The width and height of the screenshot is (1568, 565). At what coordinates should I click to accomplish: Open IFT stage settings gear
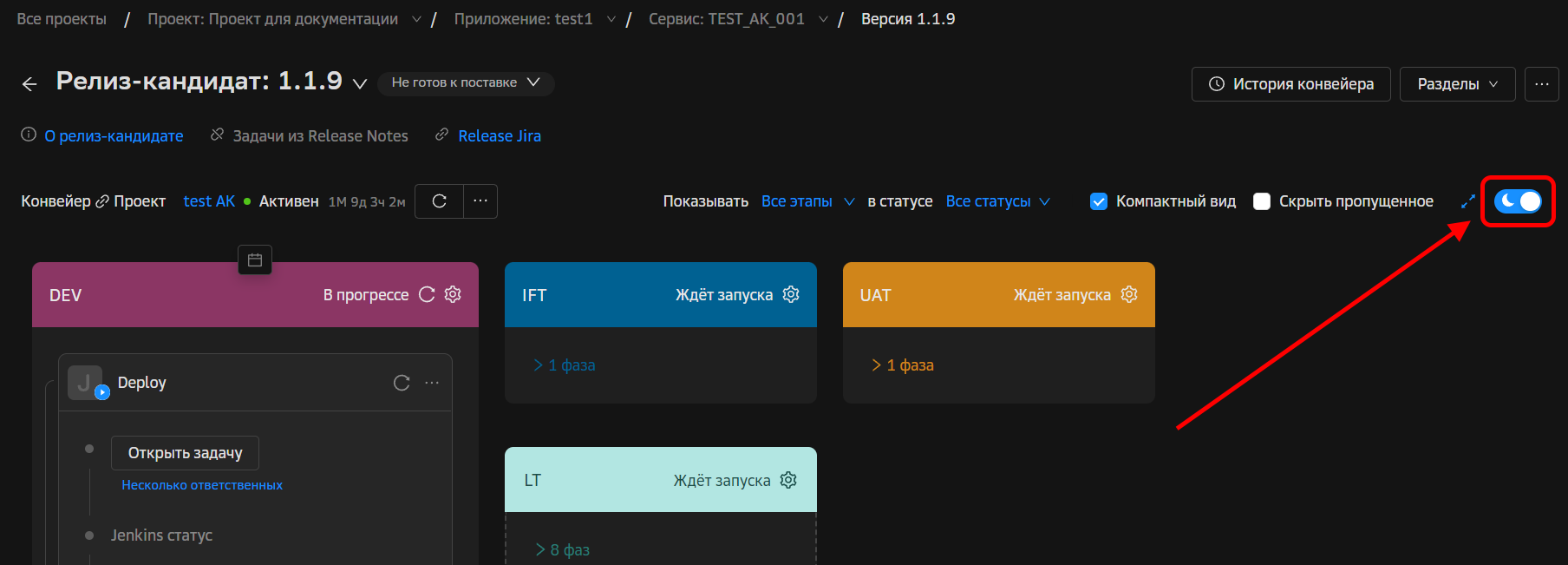pyautogui.click(x=791, y=295)
